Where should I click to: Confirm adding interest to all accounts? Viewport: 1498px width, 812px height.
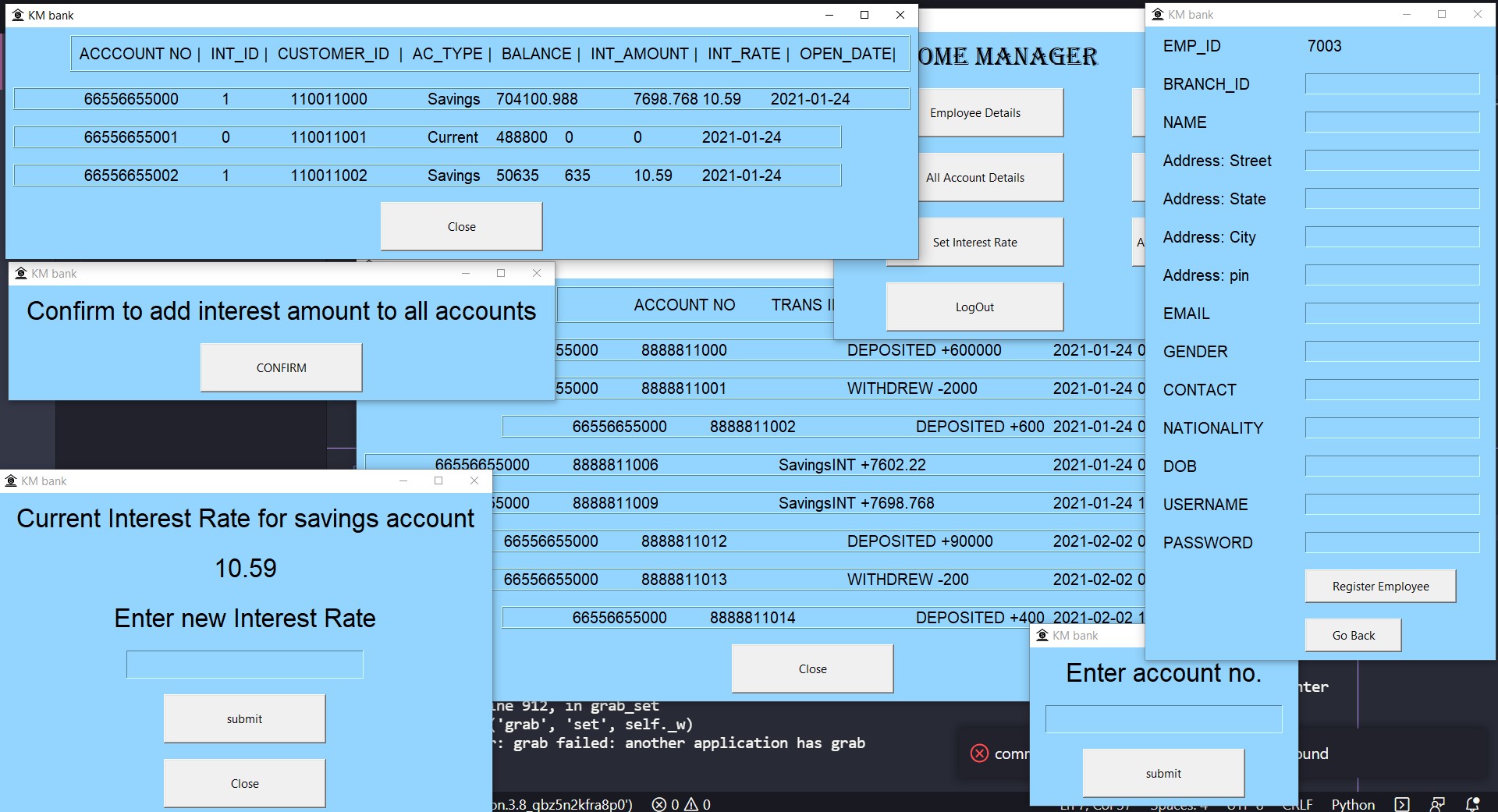[x=281, y=367]
